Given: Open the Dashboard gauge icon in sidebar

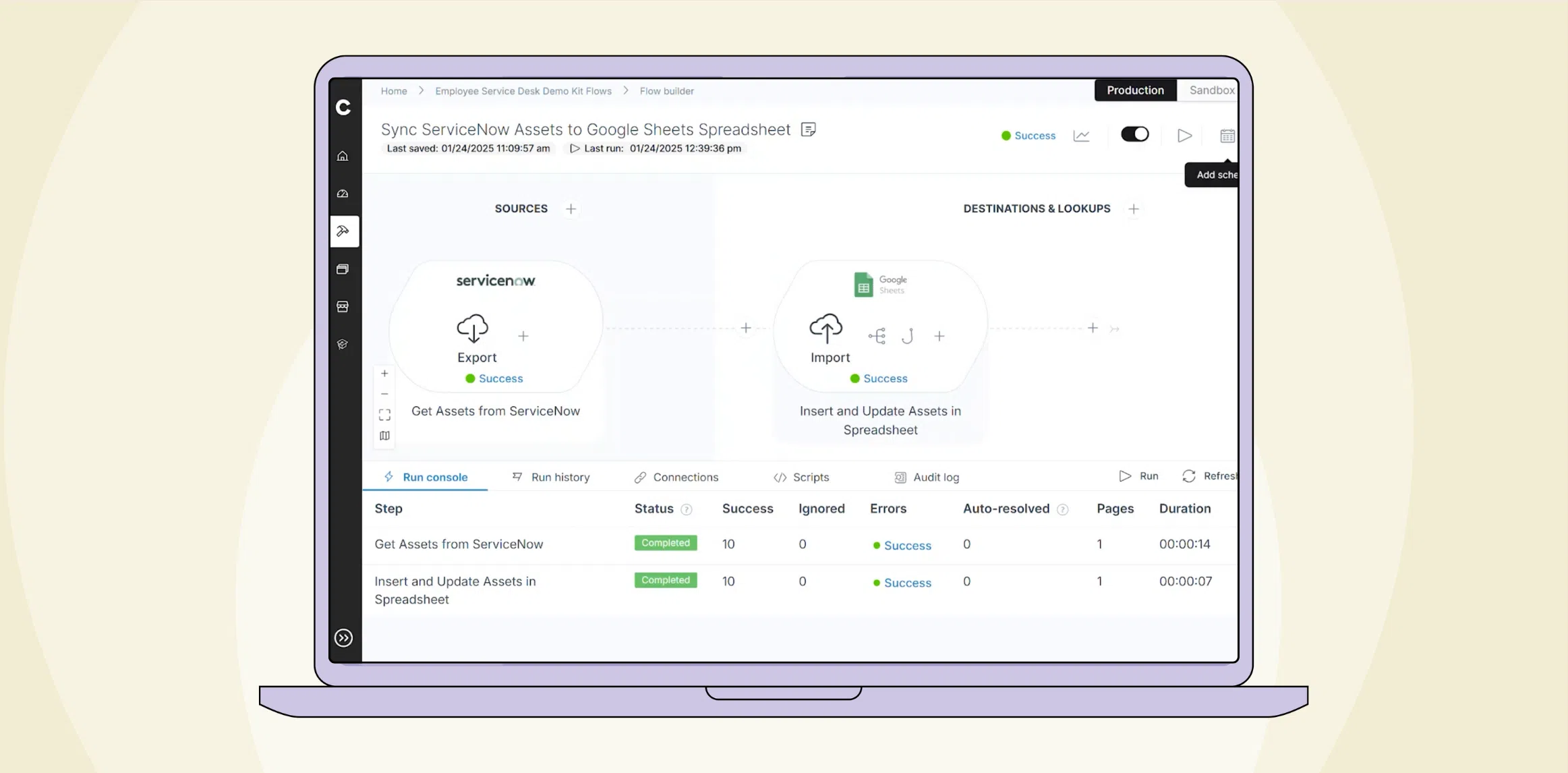Looking at the screenshot, I should click(343, 194).
